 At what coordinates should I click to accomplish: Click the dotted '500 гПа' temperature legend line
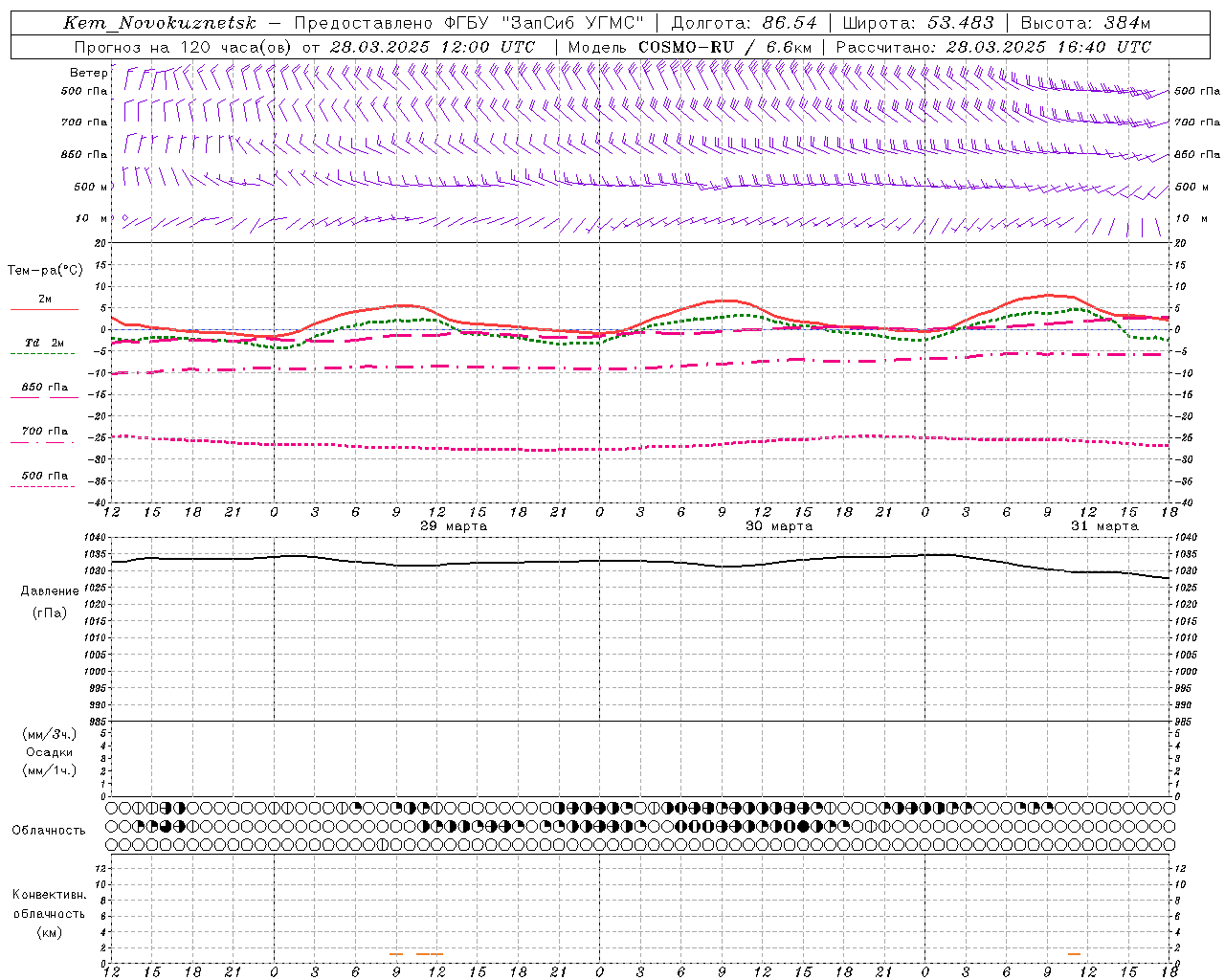[x=43, y=486]
